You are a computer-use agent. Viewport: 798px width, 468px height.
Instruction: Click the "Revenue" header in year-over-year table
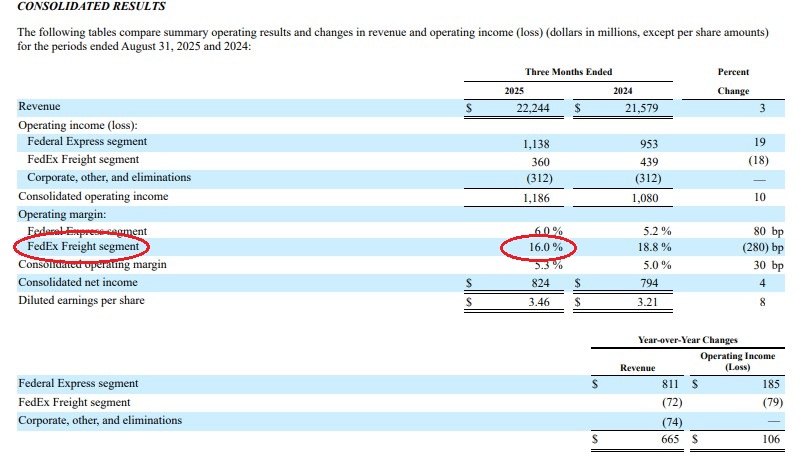pyautogui.click(x=637, y=368)
